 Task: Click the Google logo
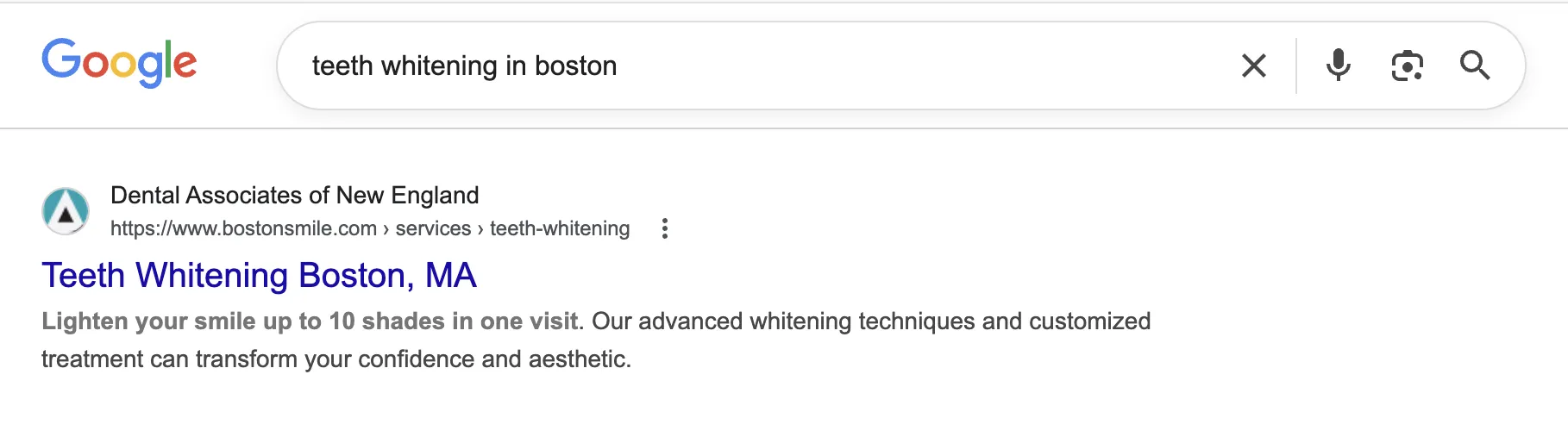point(119,63)
